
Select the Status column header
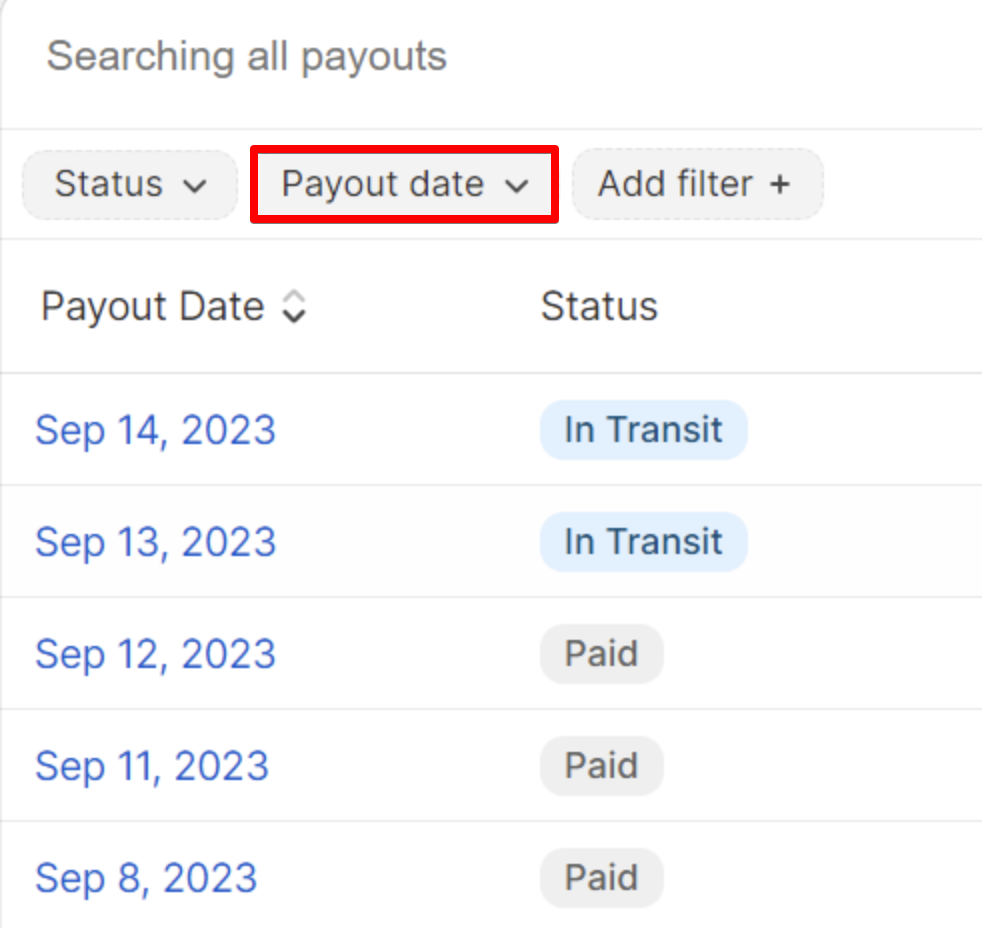coord(599,306)
